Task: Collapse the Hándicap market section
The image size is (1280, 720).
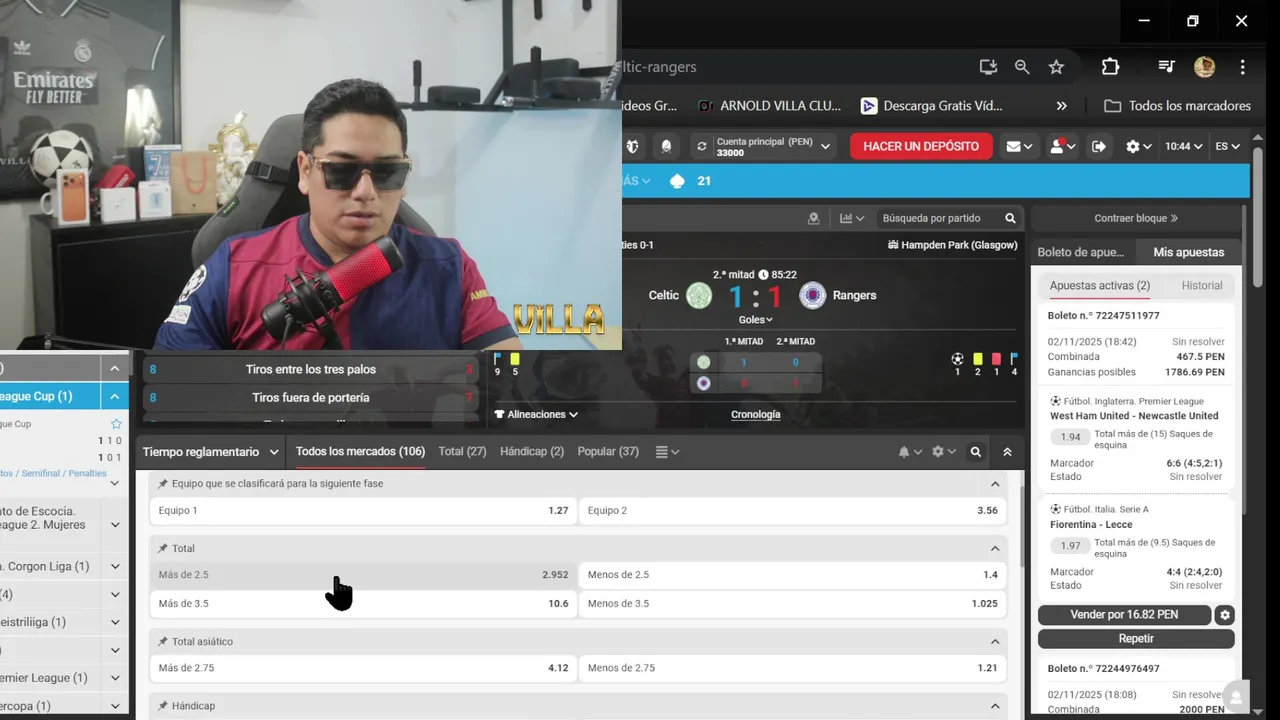Action: point(995,706)
